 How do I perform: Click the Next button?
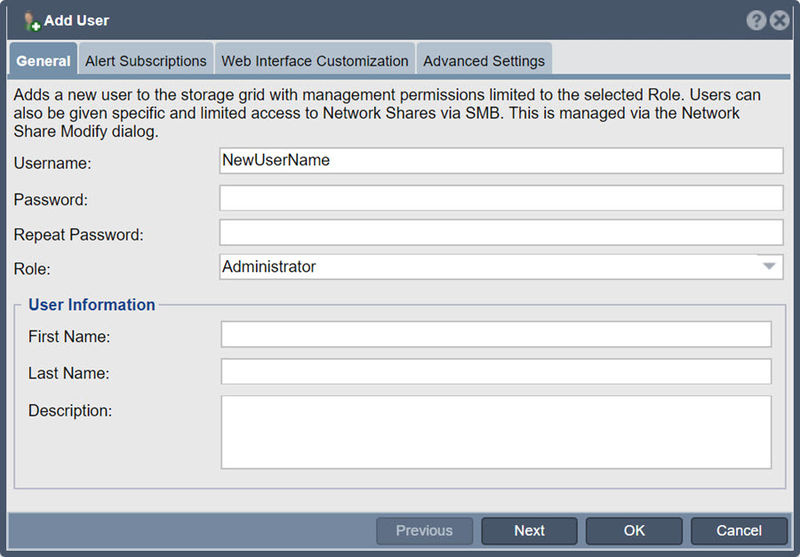[x=529, y=531]
